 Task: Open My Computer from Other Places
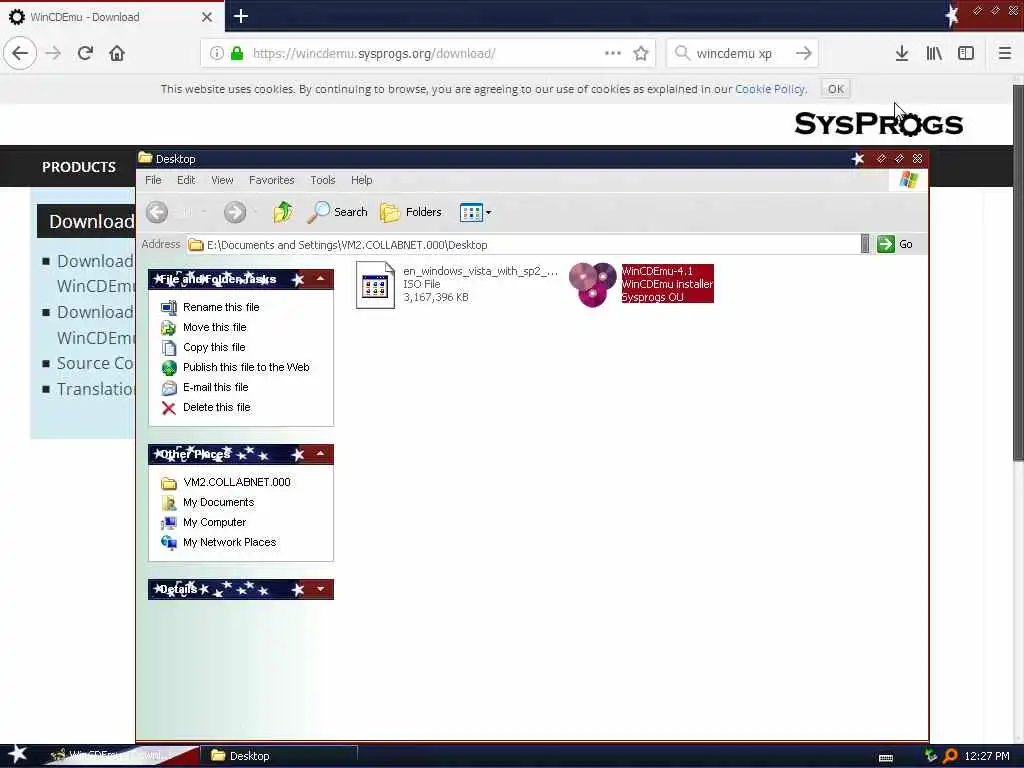click(x=214, y=522)
